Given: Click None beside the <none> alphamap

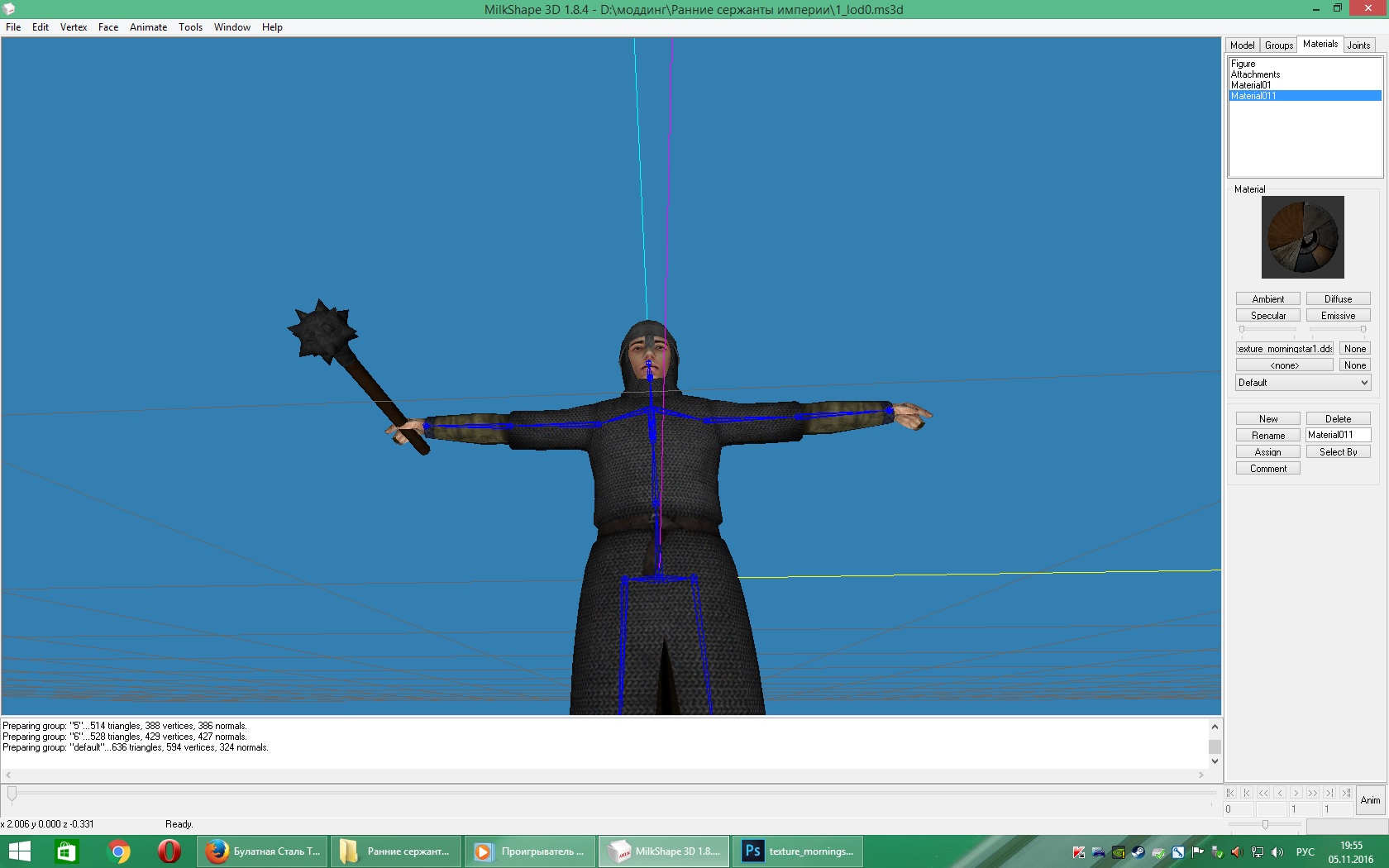Looking at the screenshot, I should [x=1355, y=365].
